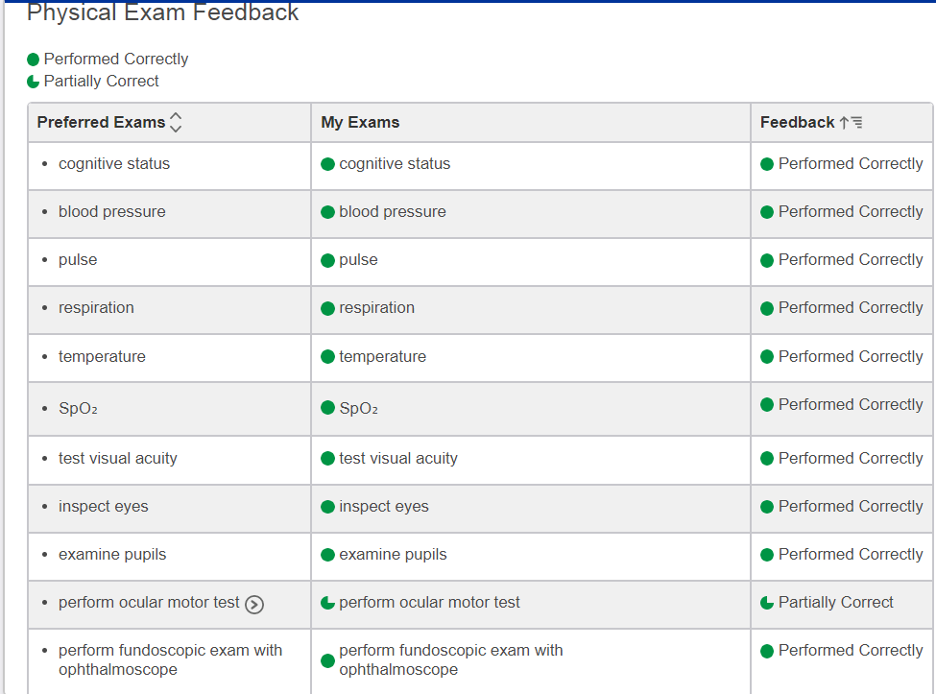
Task: Click 'respiration' in My Exams column
Action: [377, 308]
